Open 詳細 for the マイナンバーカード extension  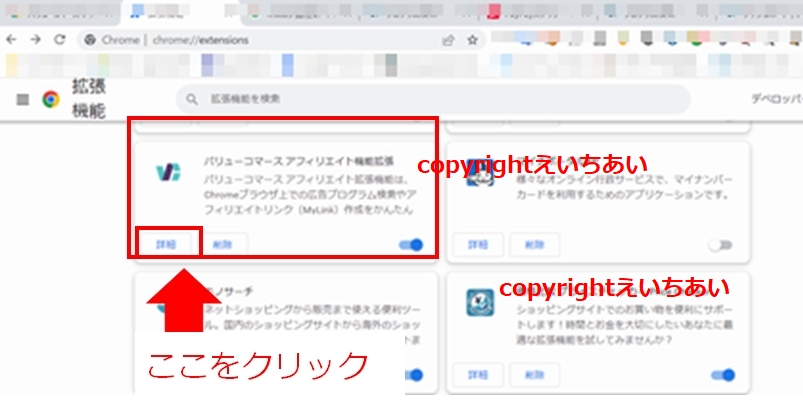(x=478, y=245)
